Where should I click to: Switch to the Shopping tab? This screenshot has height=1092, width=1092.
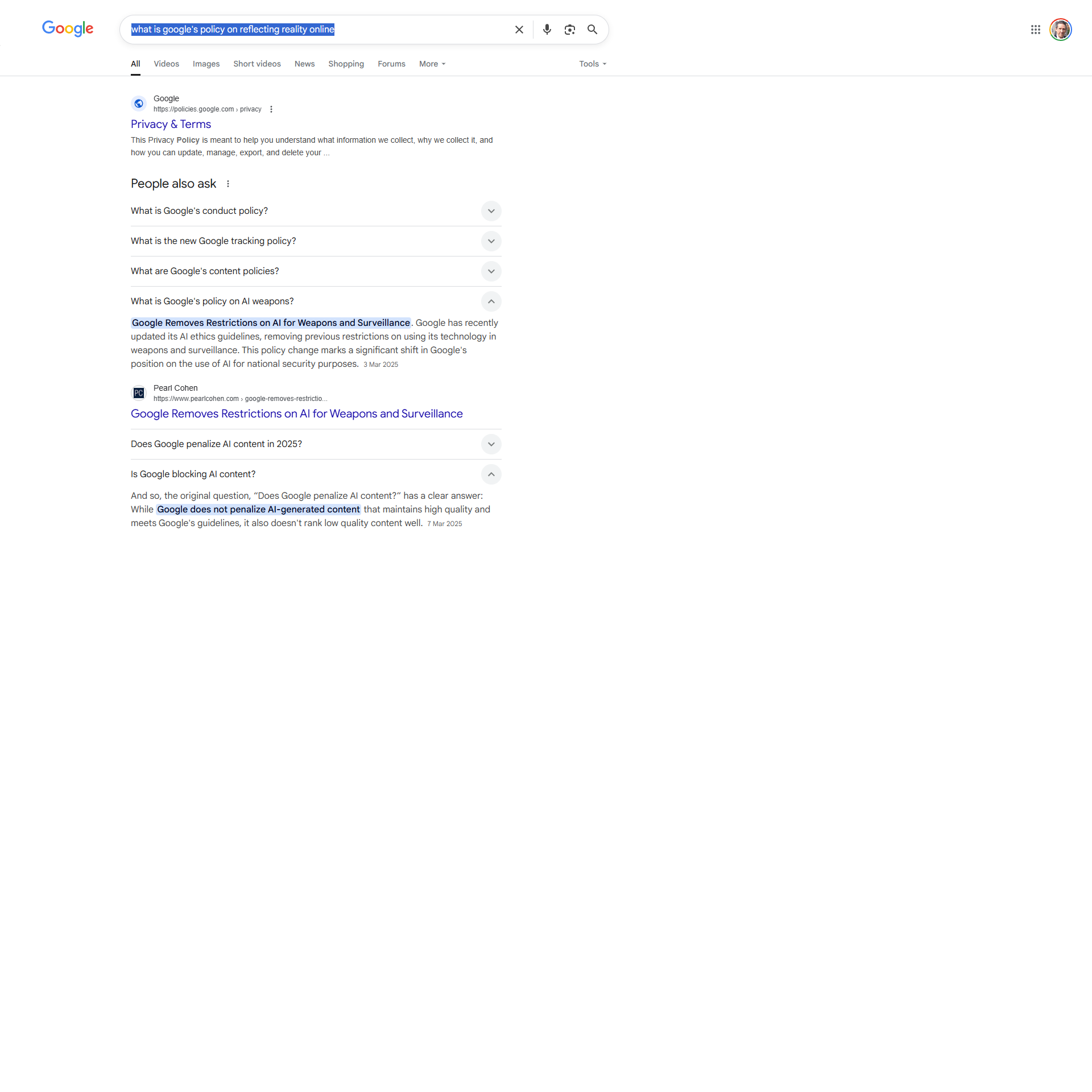tap(346, 64)
